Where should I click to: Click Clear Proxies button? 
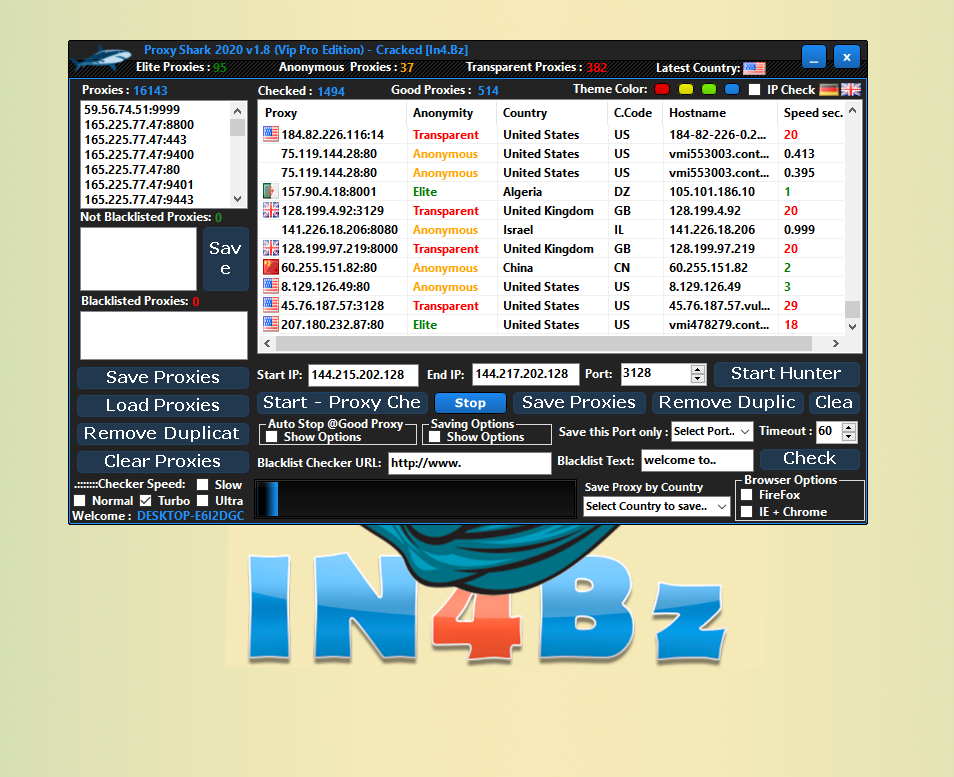(x=162, y=461)
